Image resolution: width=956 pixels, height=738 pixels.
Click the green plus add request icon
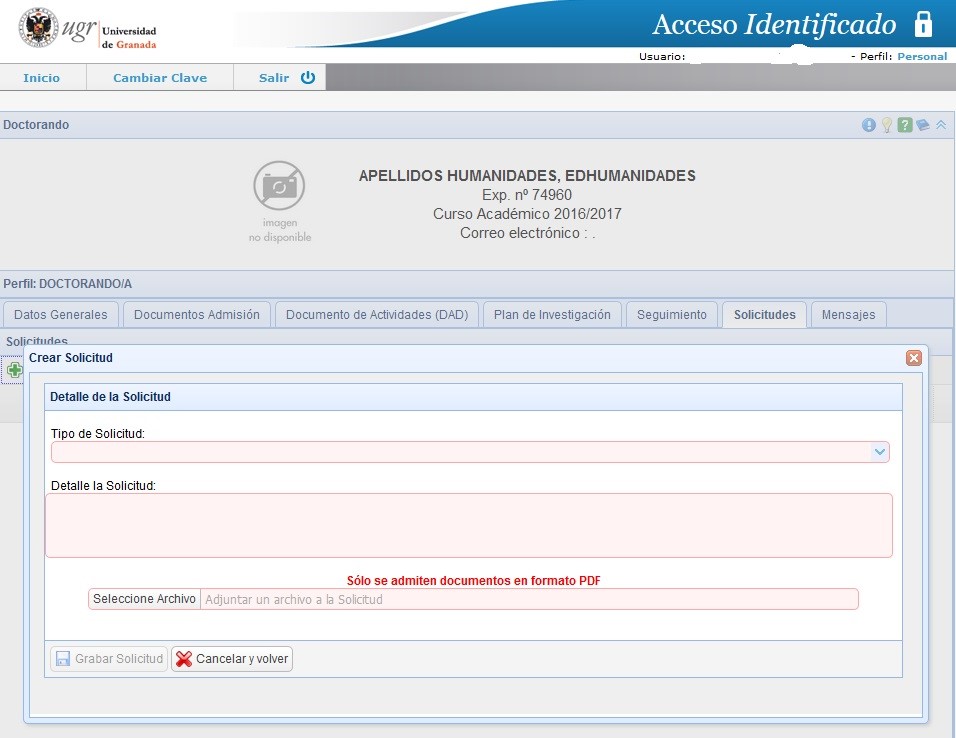pos(14,370)
